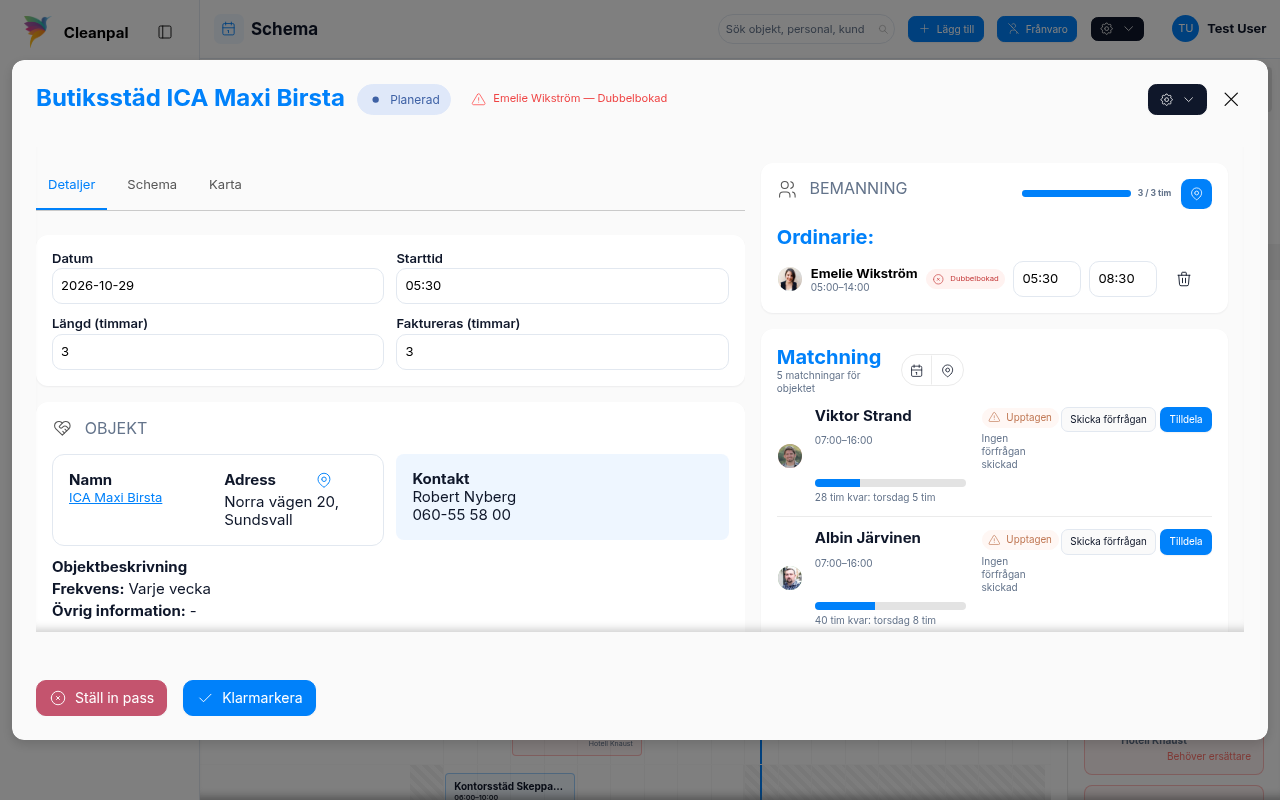Image resolution: width=1280 pixels, height=800 pixels.
Task: Click the blue map pin button in Bemanning
Action: click(x=1196, y=193)
